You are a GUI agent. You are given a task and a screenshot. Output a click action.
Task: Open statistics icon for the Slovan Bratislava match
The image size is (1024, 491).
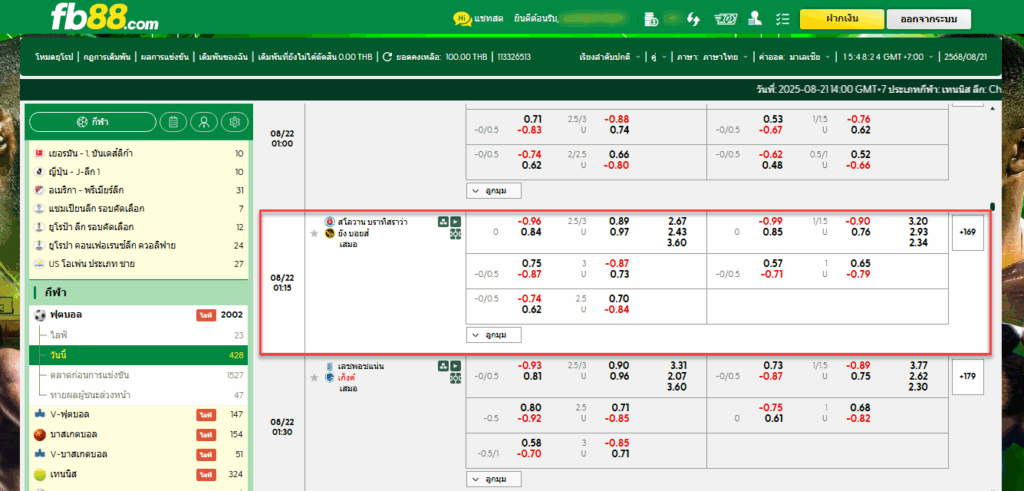[443, 222]
